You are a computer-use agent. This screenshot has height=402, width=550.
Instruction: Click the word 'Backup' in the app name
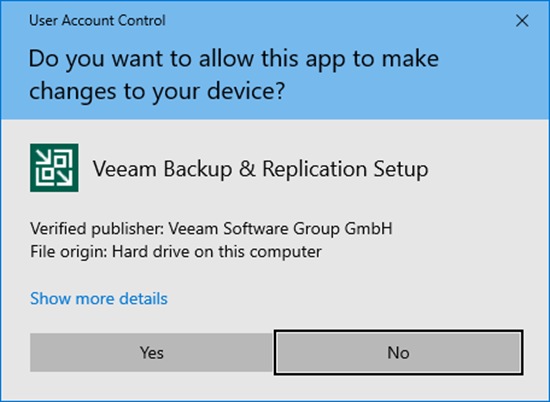pyautogui.click(x=198, y=169)
